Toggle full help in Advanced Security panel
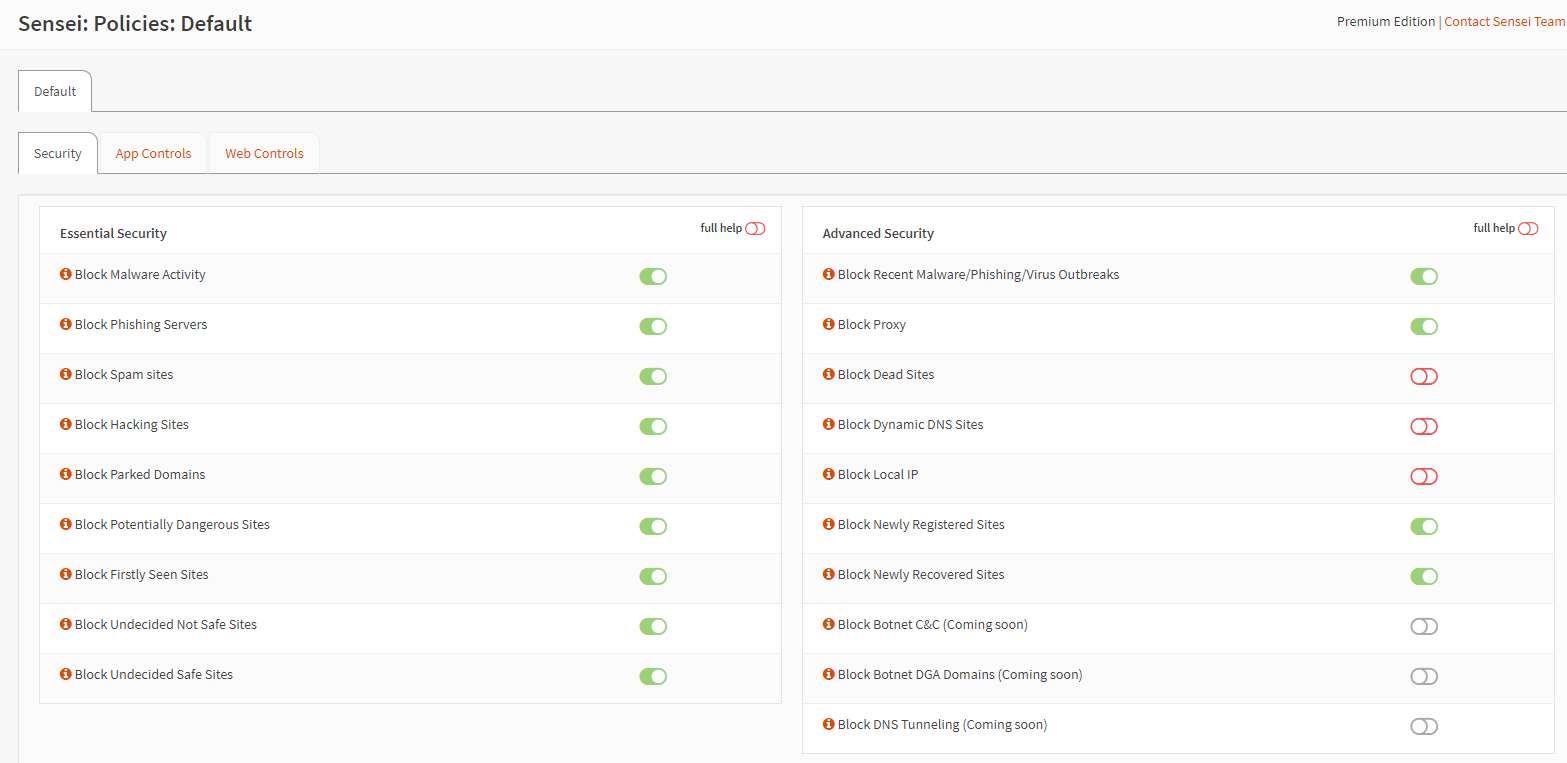 click(x=1527, y=228)
